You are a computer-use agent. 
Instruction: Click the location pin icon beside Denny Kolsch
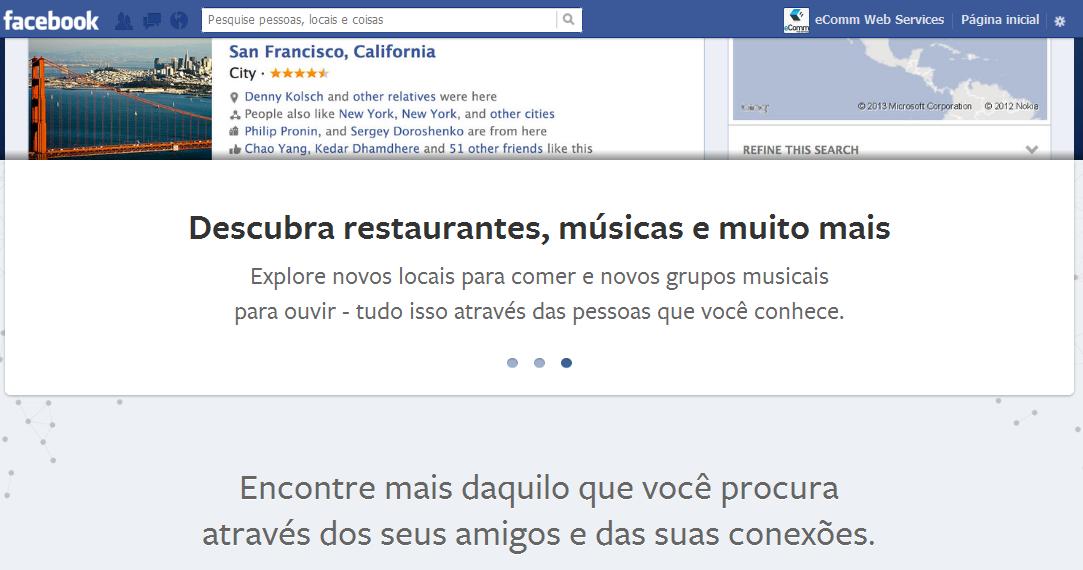(234, 97)
